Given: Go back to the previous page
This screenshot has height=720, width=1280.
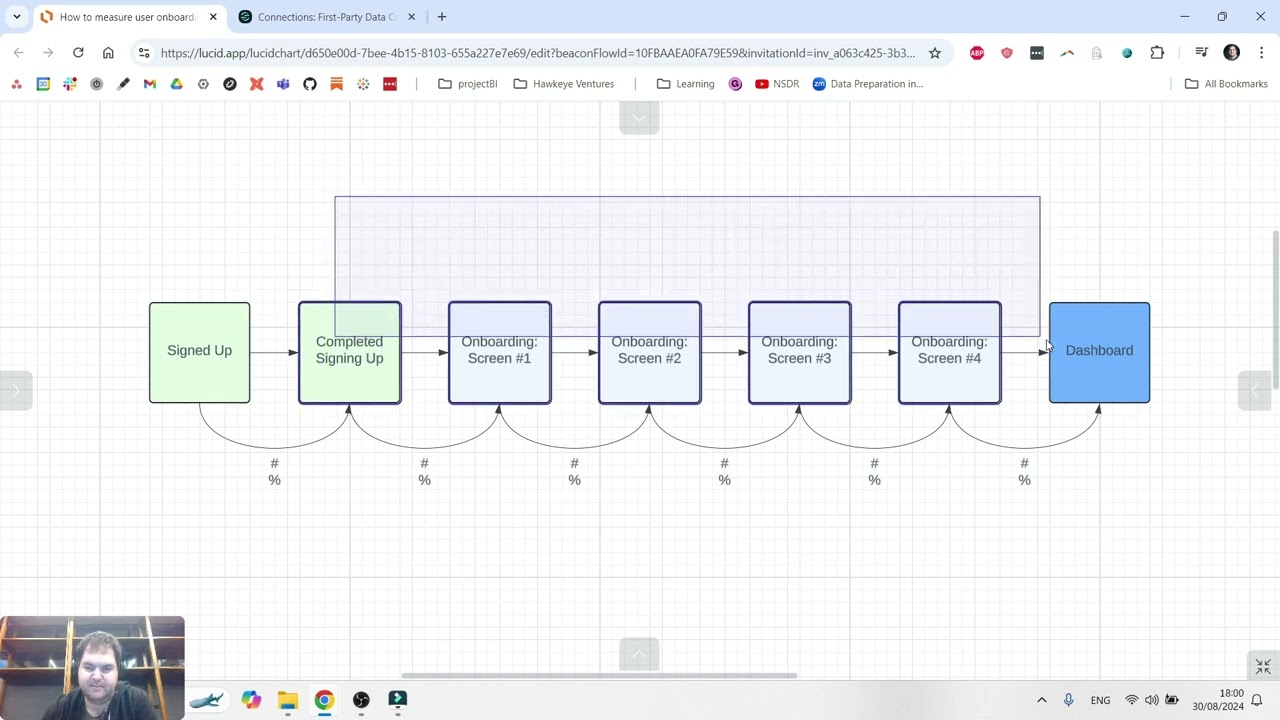Looking at the screenshot, I should pos(18,53).
